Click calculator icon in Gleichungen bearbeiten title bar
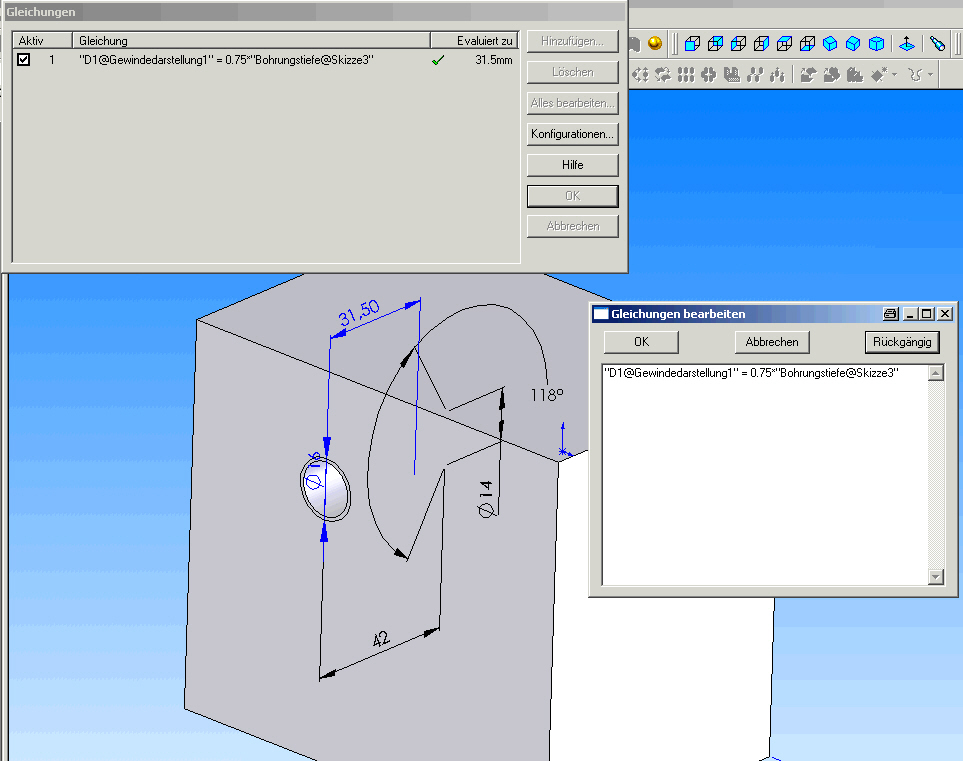Viewport: 963px width, 761px height. click(x=891, y=314)
